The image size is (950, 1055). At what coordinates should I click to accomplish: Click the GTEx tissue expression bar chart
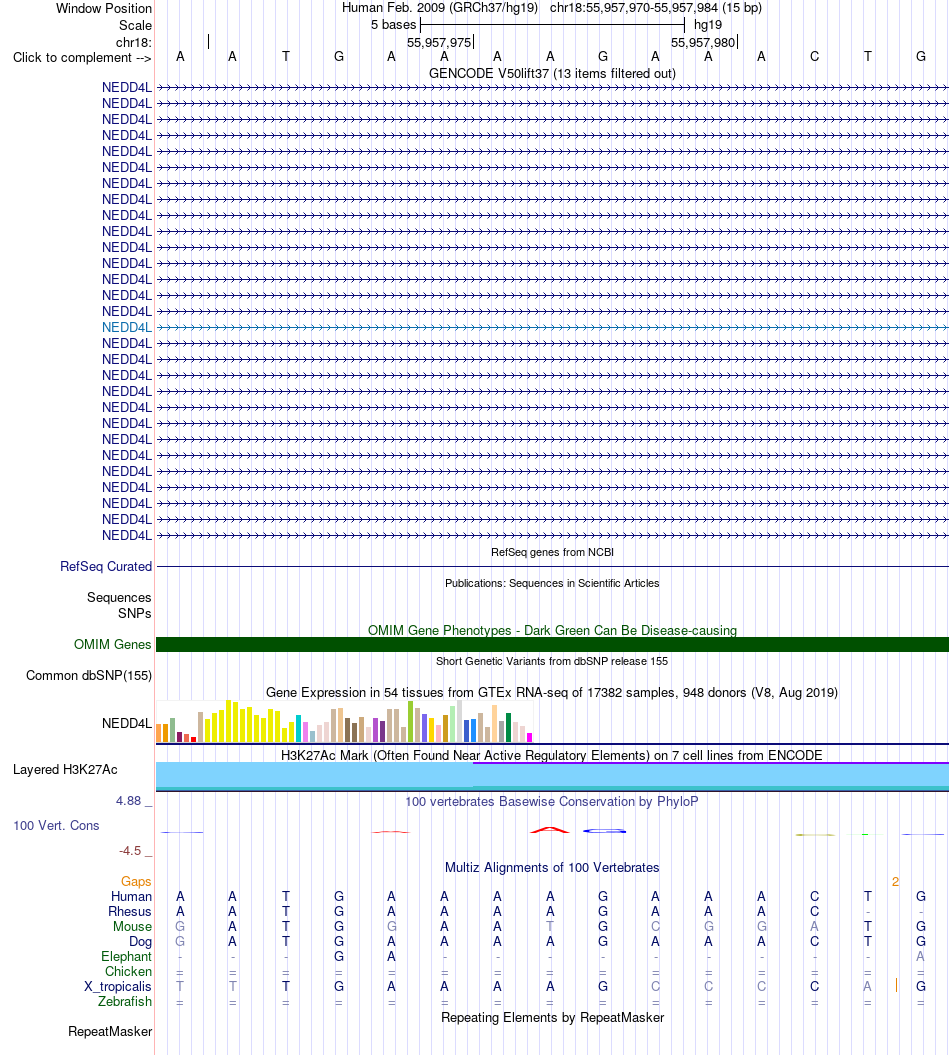(344, 721)
